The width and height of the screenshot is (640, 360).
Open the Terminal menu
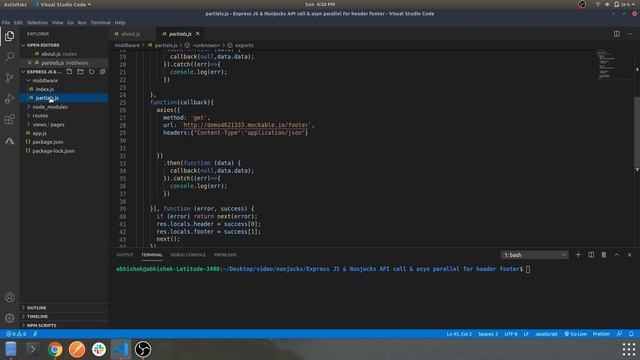click(x=100, y=22)
